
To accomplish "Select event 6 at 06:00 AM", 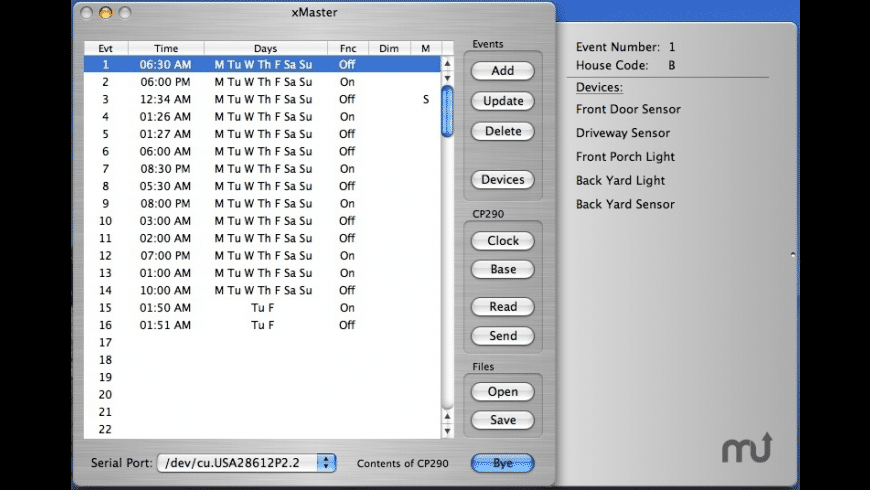I will tap(262, 151).
